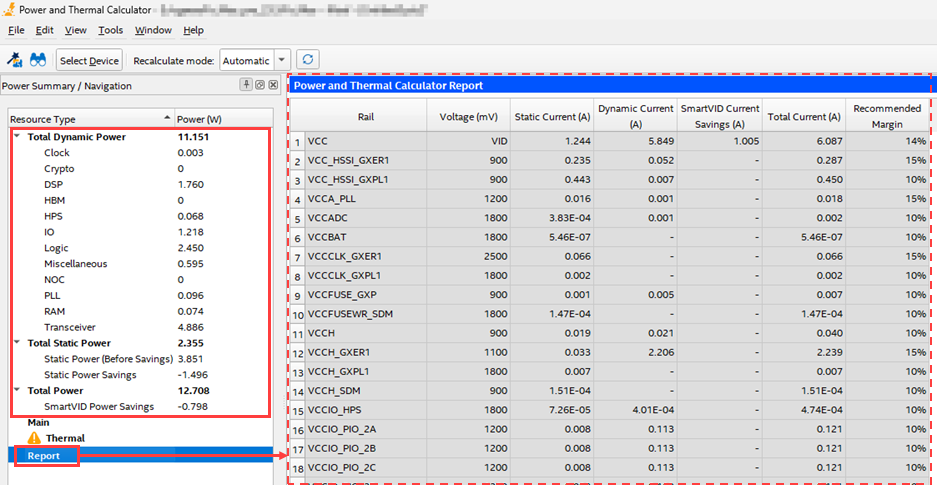Select the Static Power Savings row
937x485 pixels.
[x=142, y=375]
